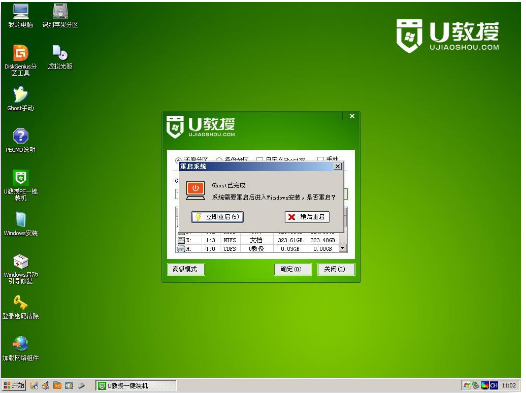This screenshot has height=393, width=526.
Task: Close the U教授 installer window with X
Action: tap(352, 116)
